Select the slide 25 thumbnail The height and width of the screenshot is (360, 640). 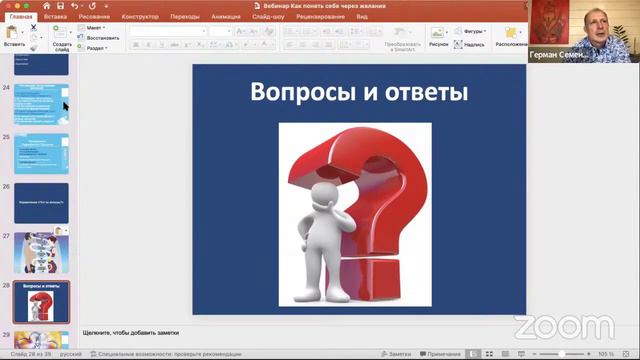point(41,153)
